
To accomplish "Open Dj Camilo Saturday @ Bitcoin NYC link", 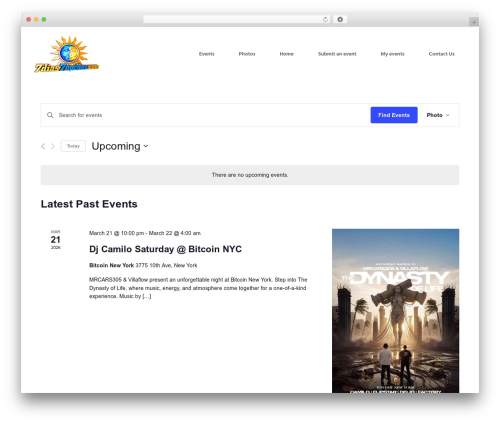I will pos(165,249).
